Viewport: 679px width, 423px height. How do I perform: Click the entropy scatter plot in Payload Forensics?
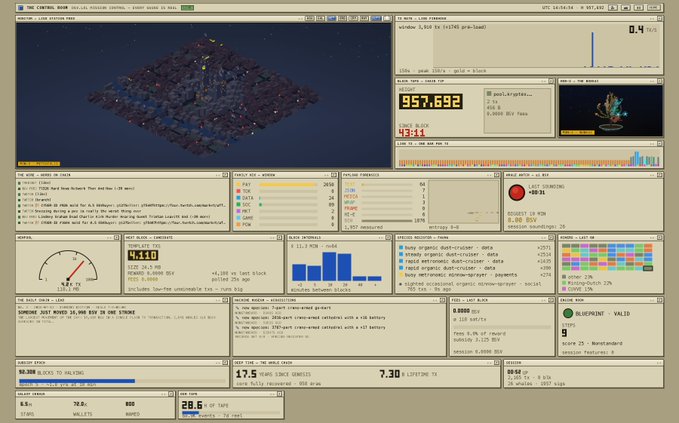(x=463, y=202)
